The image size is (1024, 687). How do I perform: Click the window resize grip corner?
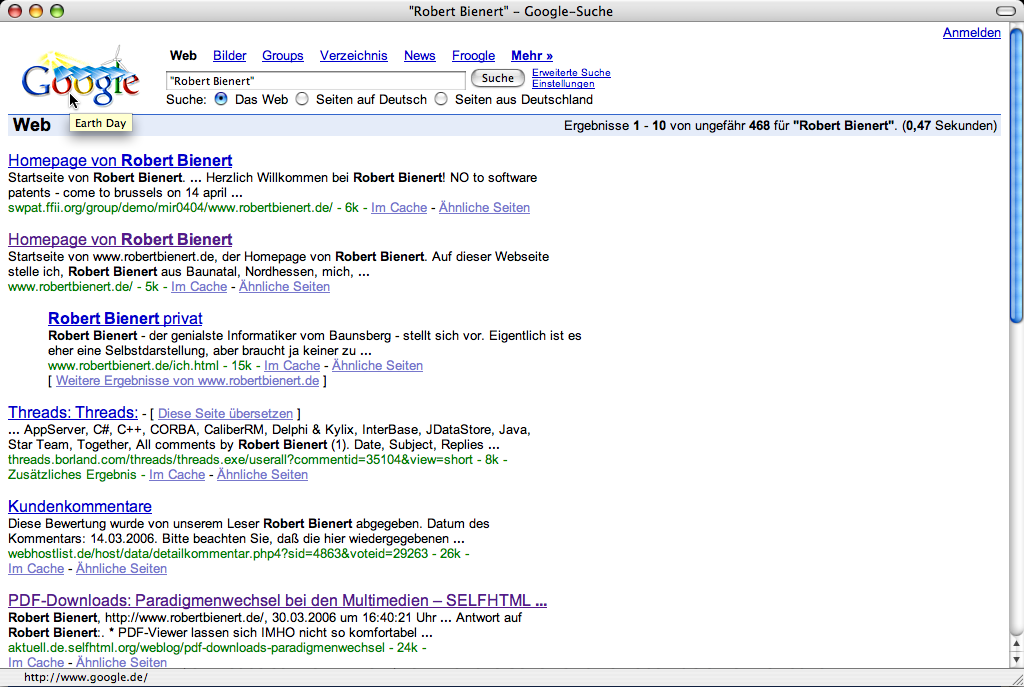[x=1016, y=679]
